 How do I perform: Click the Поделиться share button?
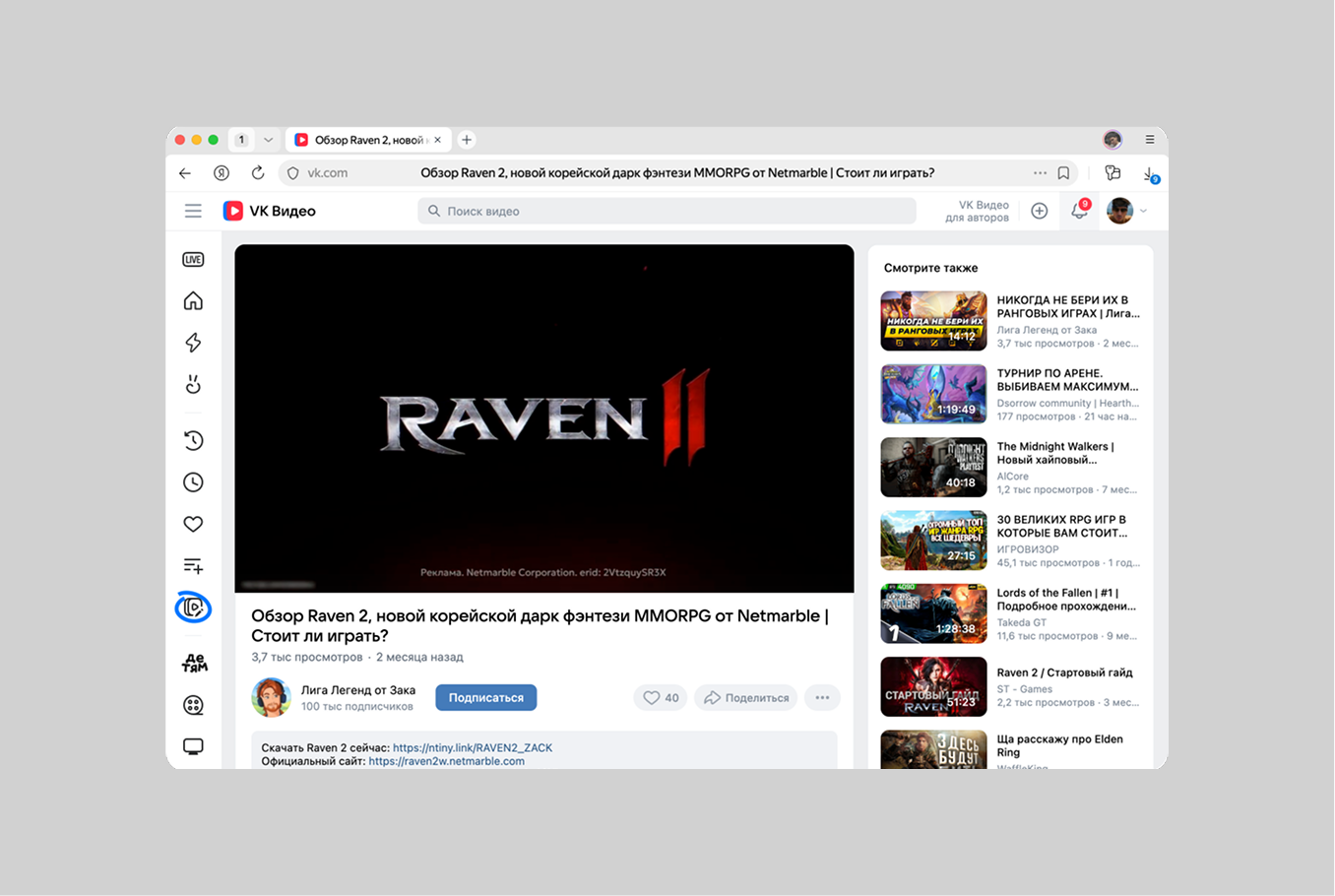click(x=745, y=697)
